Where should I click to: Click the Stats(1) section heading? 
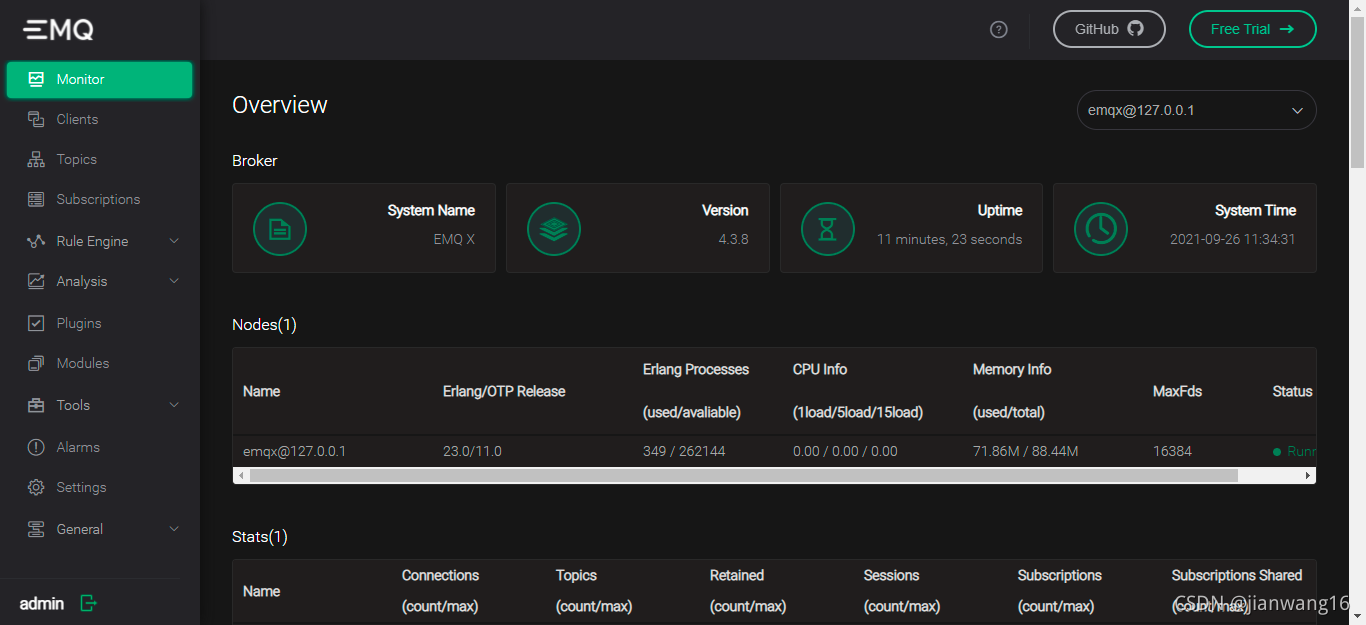(x=260, y=537)
